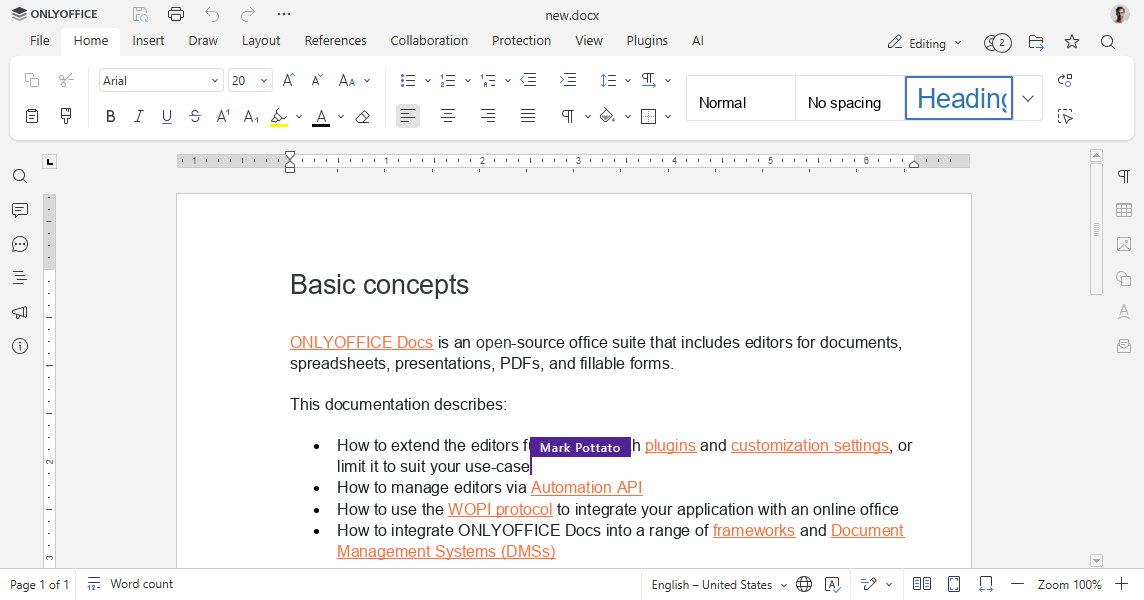
Task: Increase font size with the A-up icon
Action: coord(289,80)
